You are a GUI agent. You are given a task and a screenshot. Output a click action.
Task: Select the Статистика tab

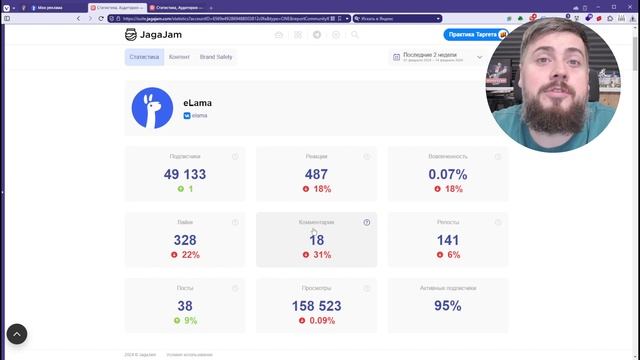(x=144, y=57)
